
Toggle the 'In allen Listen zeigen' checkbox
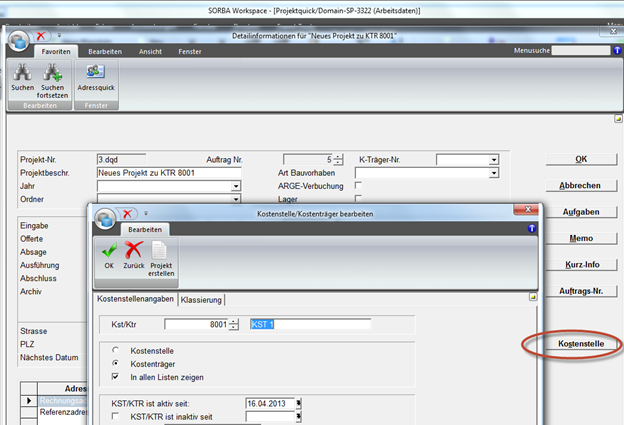tap(119, 376)
